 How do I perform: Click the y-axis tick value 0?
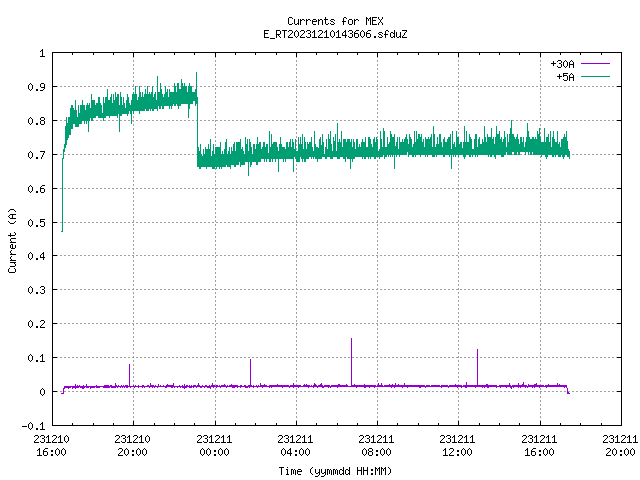pyautogui.click(x=42, y=392)
